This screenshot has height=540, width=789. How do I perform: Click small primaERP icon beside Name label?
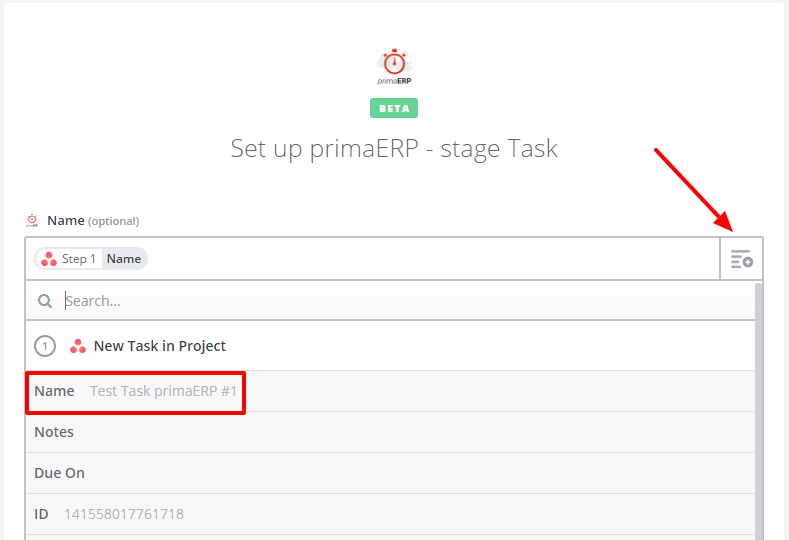click(x=32, y=220)
